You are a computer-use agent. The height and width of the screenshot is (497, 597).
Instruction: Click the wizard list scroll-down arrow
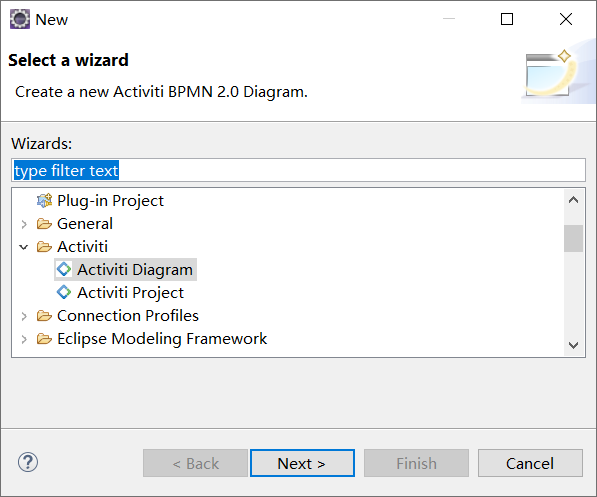tap(573, 345)
